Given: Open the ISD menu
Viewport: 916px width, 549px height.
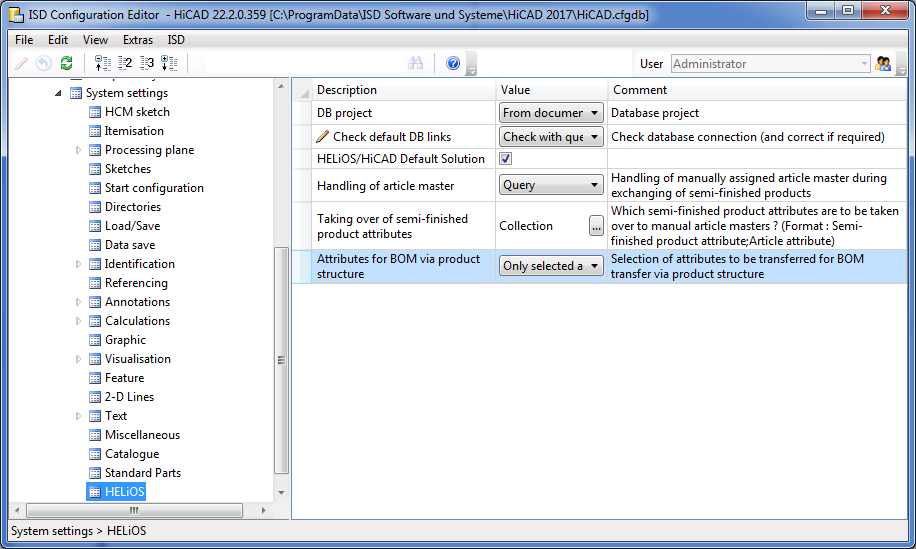Looking at the screenshot, I should tap(176, 40).
